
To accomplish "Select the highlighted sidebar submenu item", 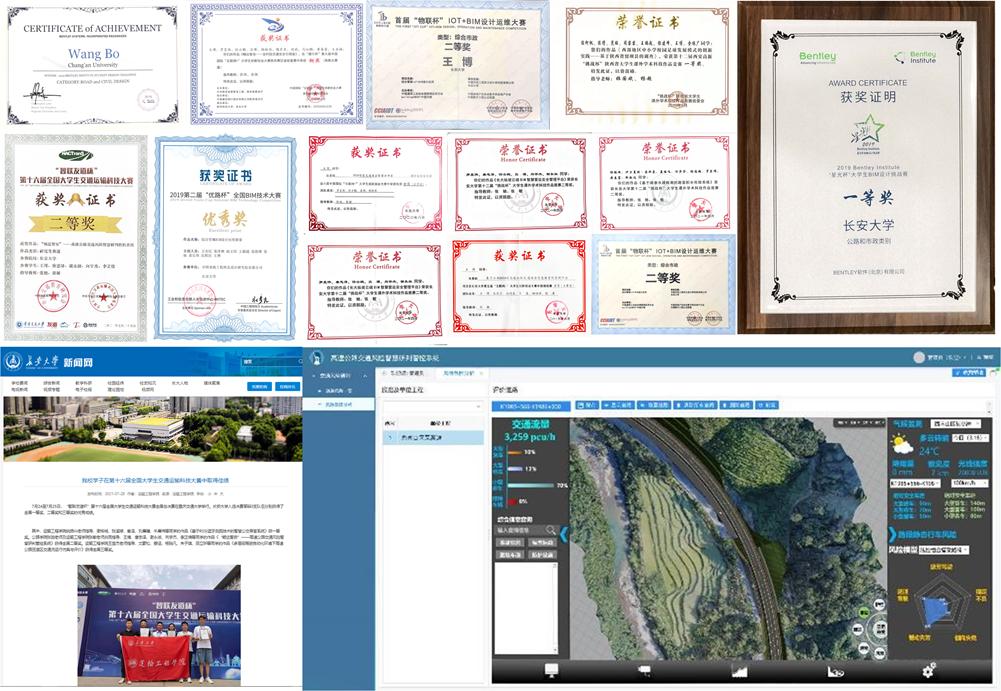I will tap(338, 404).
